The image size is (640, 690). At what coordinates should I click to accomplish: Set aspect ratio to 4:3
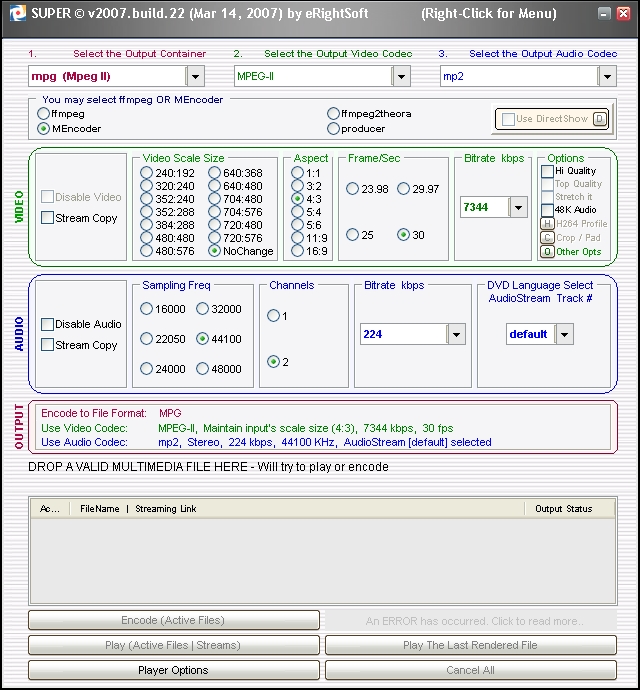[x=298, y=199]
